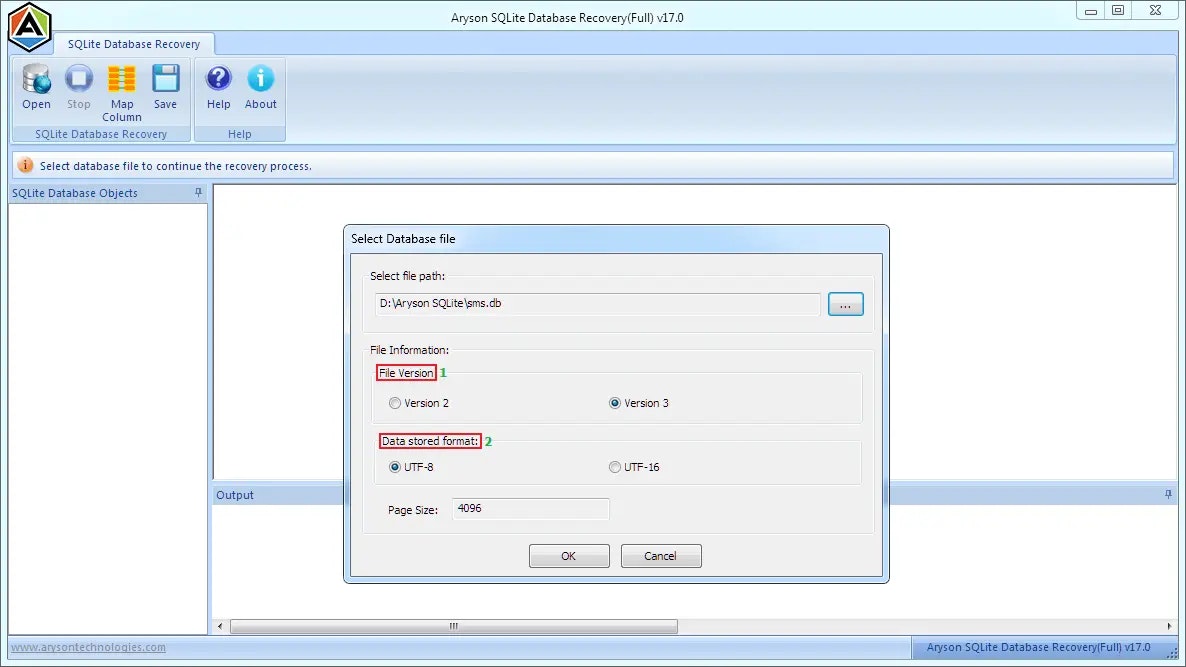Visit www.arysontechnologies.com link
1186x667 pixels.
(88, 647)
